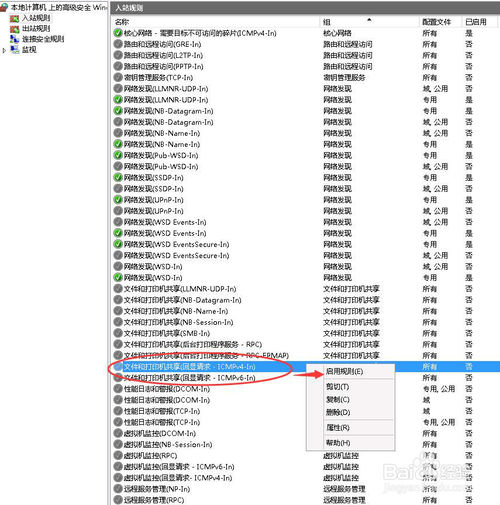This screenshot has width=500, height=505.
Task: Select the 监视 monitor icon
Action: (14, 50)
